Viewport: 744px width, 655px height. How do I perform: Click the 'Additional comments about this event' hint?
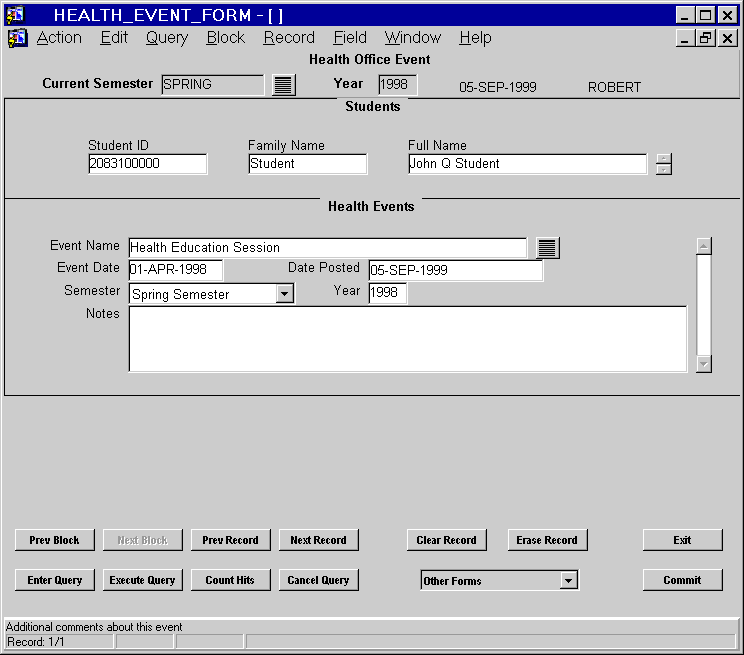(x=94, y=627)
